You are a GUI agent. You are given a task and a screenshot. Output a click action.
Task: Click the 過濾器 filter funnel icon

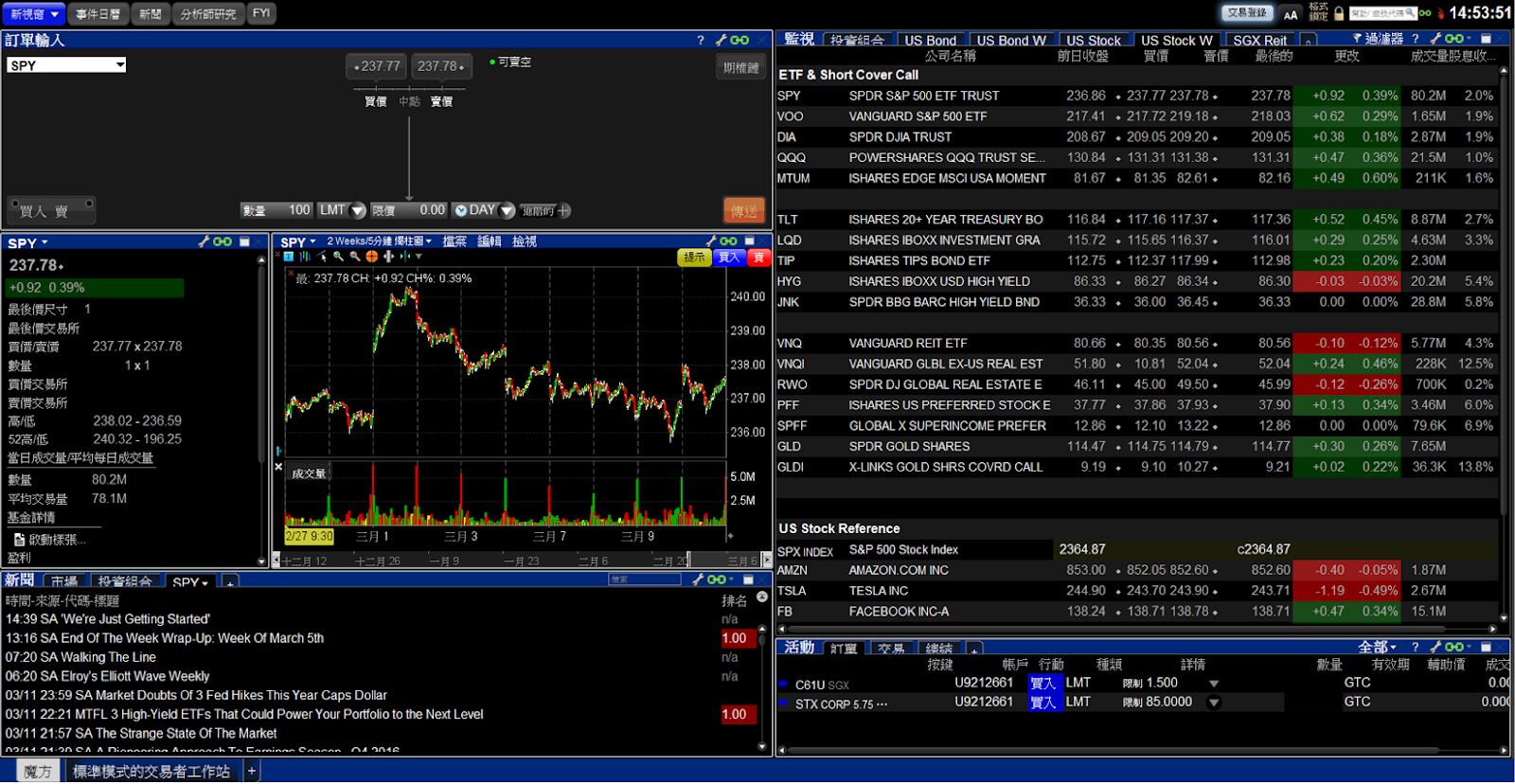click(1356, 39)
